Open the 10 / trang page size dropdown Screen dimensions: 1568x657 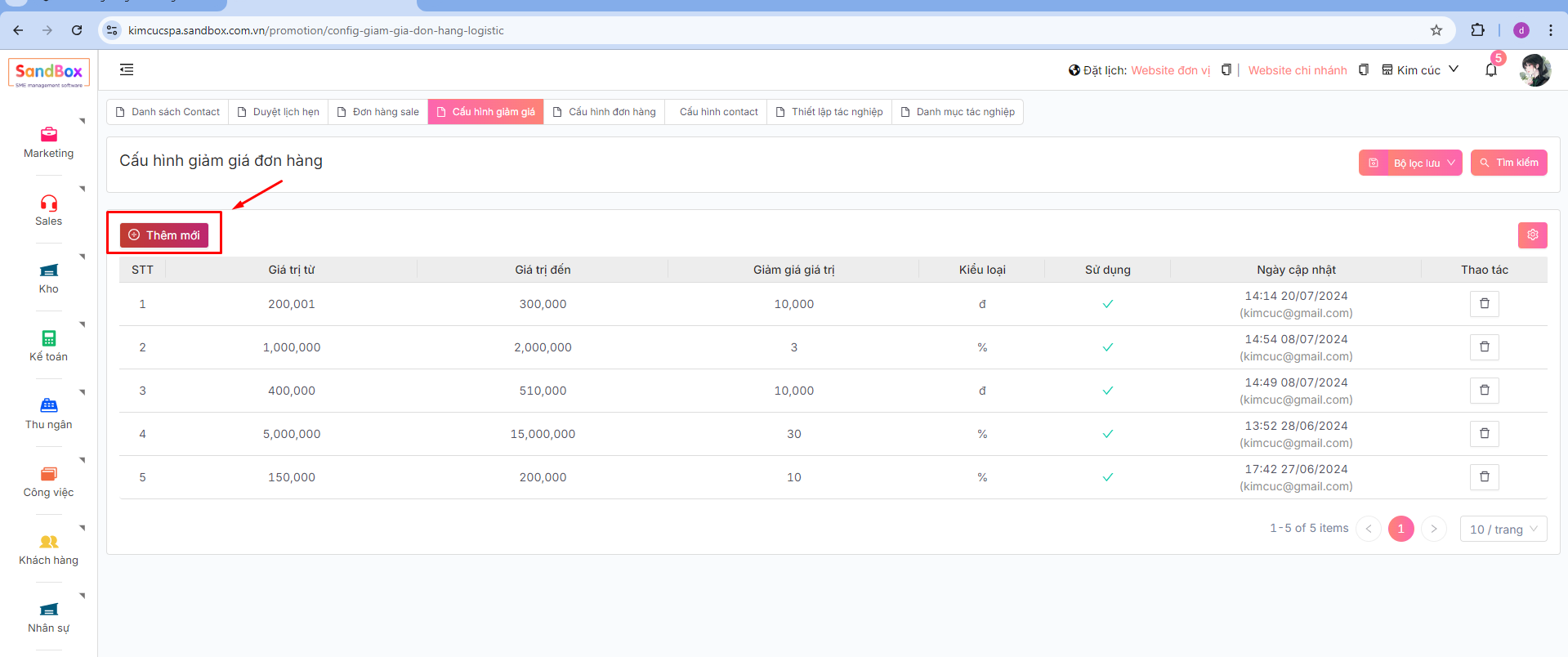click(x=1503, y=529)
